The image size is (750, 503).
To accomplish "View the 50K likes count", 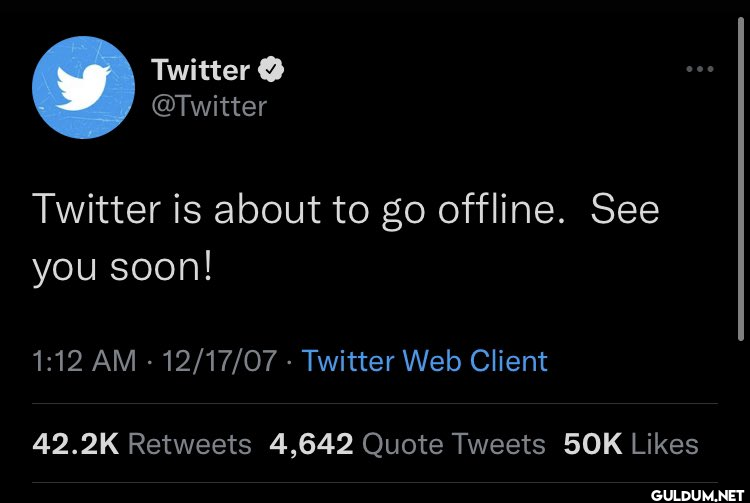I will click(593, 444).
